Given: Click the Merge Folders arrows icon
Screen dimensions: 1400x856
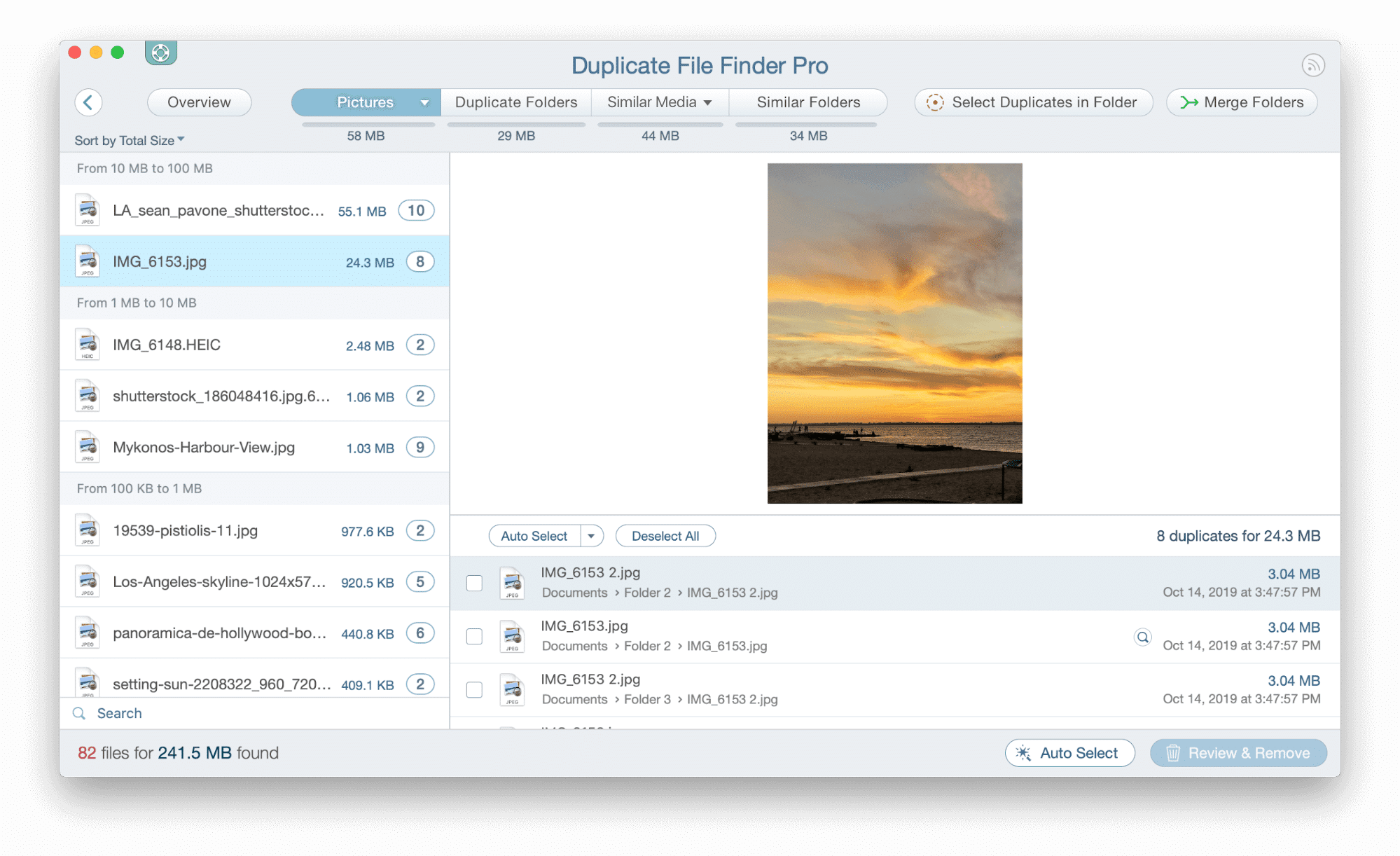Looking at the screenshot, I should (1189, 102).
